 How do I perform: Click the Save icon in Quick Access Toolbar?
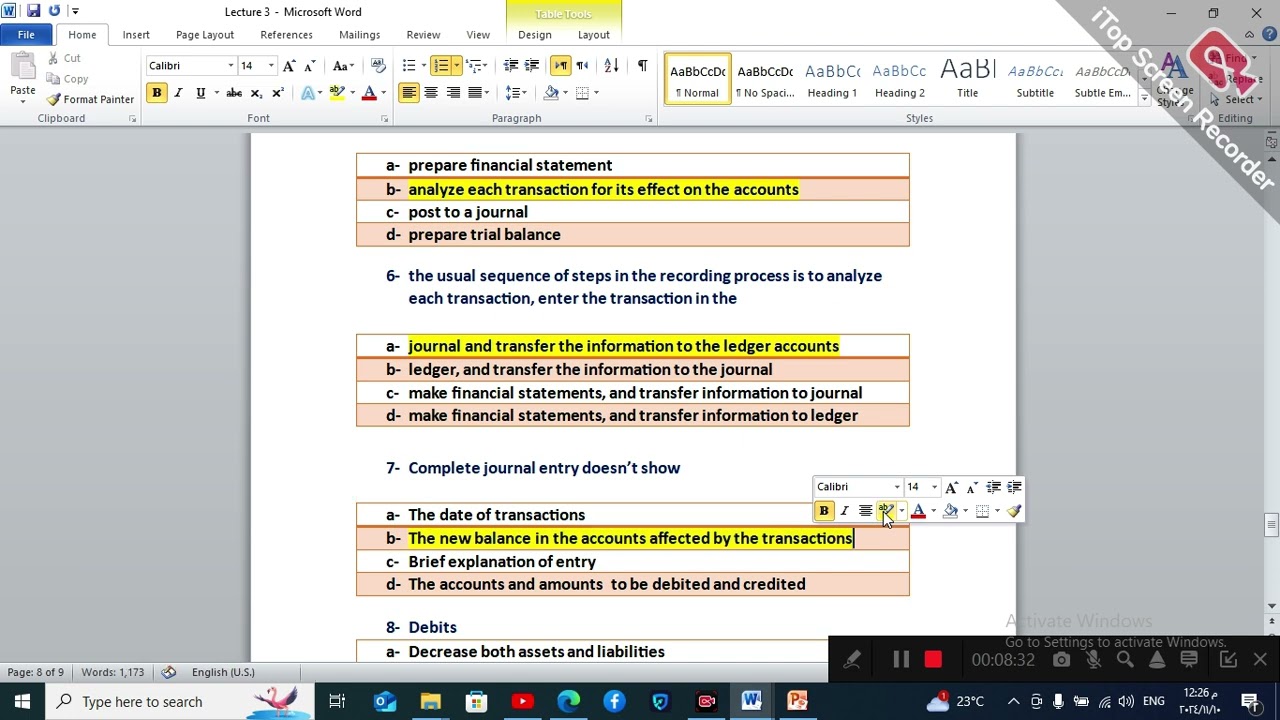click(x=33, y=11)
